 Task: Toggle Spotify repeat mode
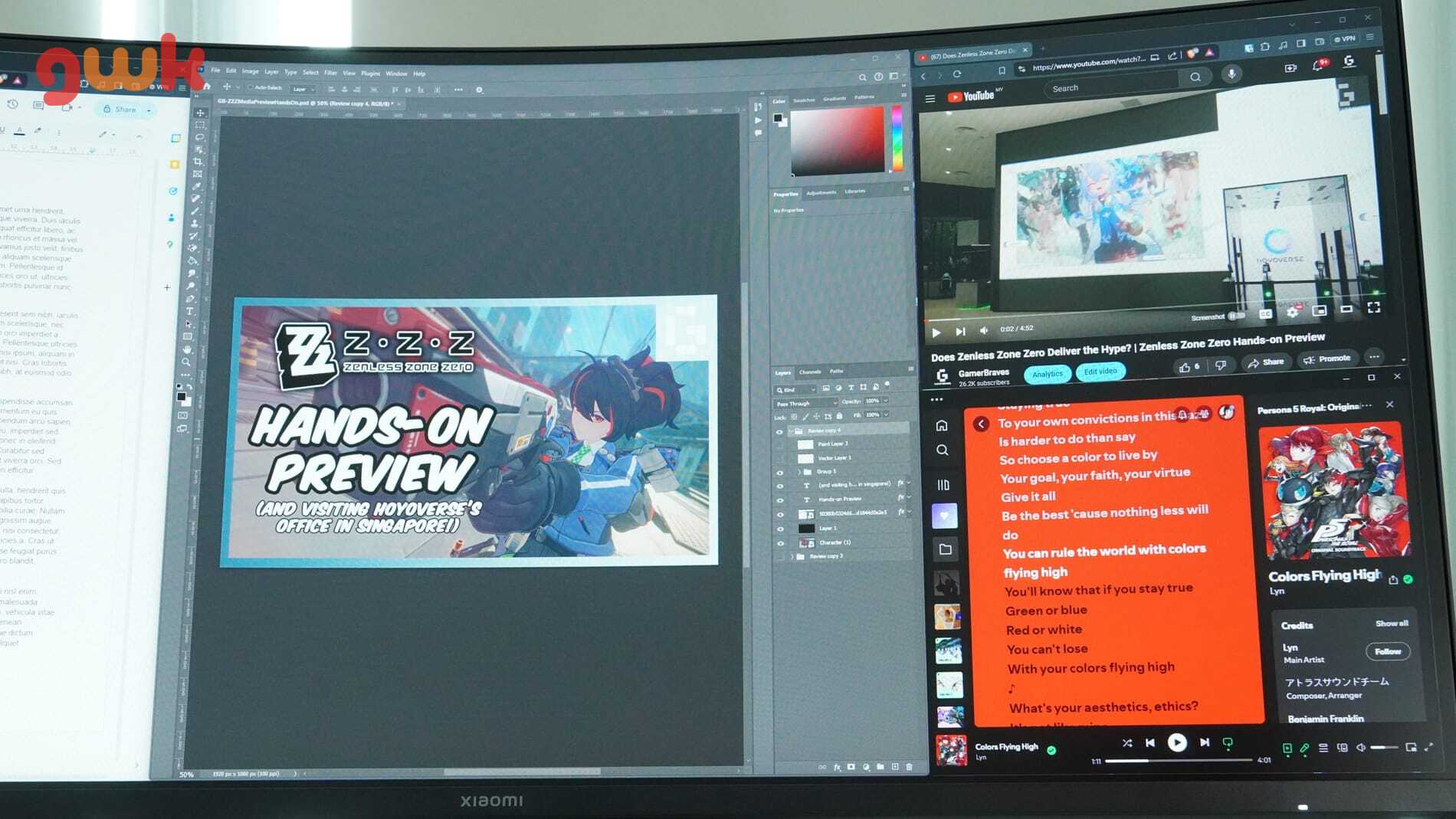tap(1228, 742)
